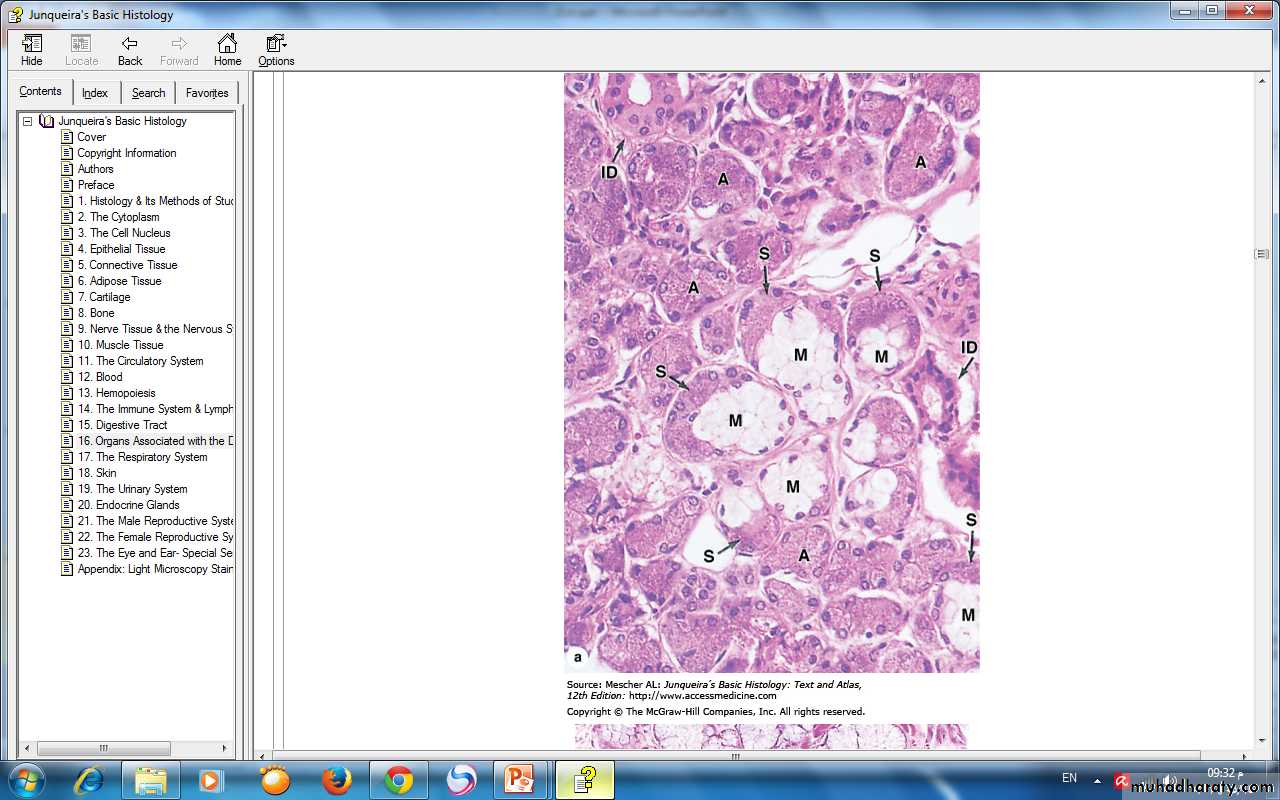Switch to the Index tab

click(95, 93)
